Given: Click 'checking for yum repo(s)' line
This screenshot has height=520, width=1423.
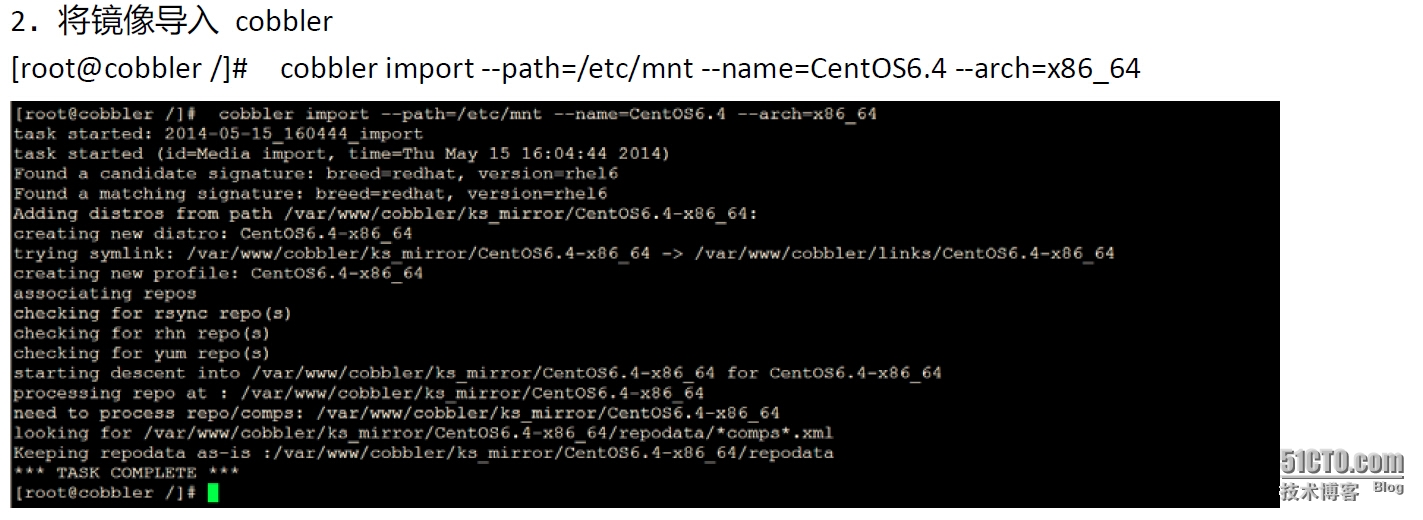Looking at the screenshot, I should 142,353.
